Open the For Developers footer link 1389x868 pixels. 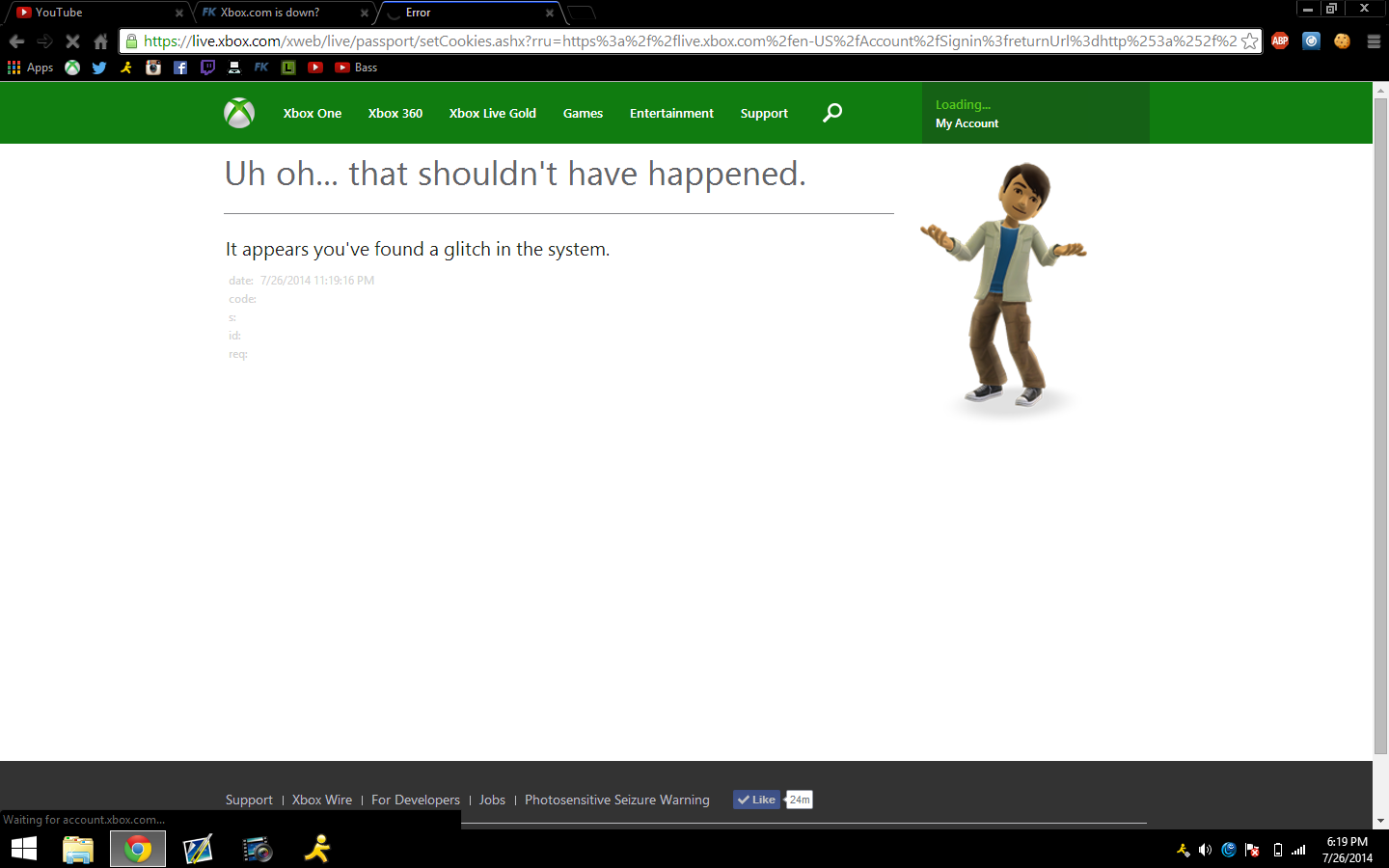tap(416, 800)
